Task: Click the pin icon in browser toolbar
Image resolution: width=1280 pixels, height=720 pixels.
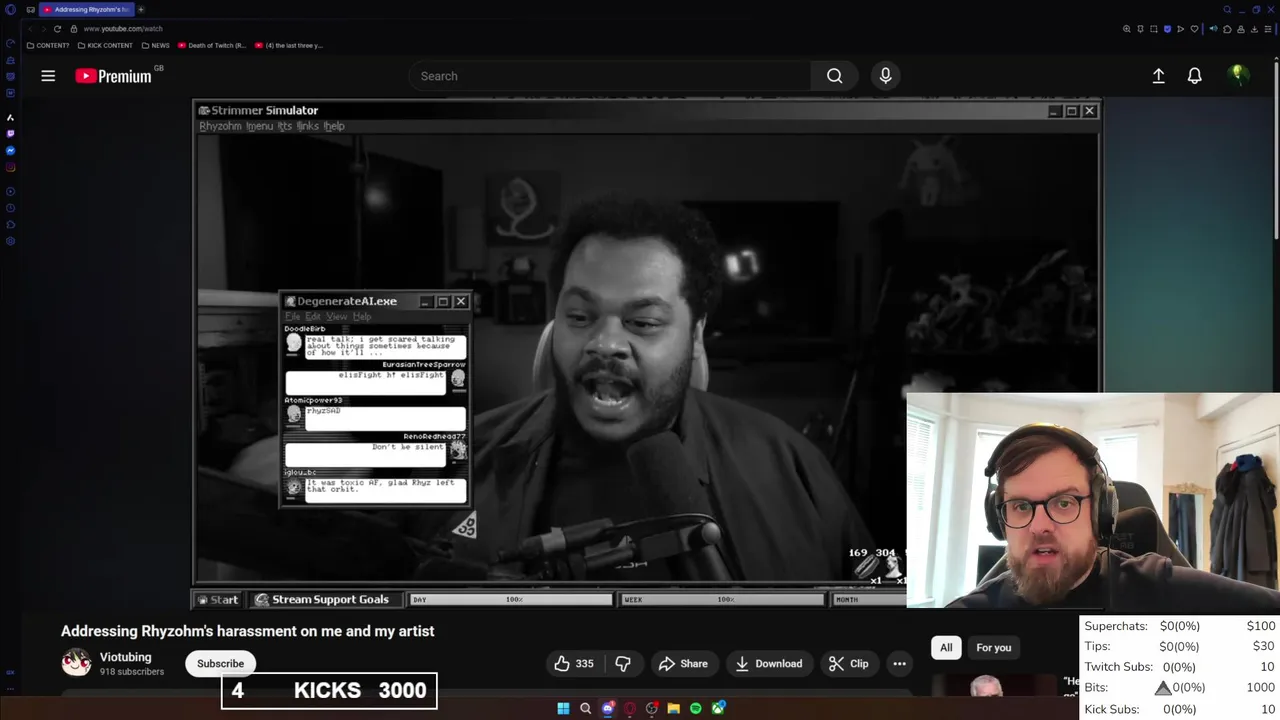Action: [x=1140, y=29]
